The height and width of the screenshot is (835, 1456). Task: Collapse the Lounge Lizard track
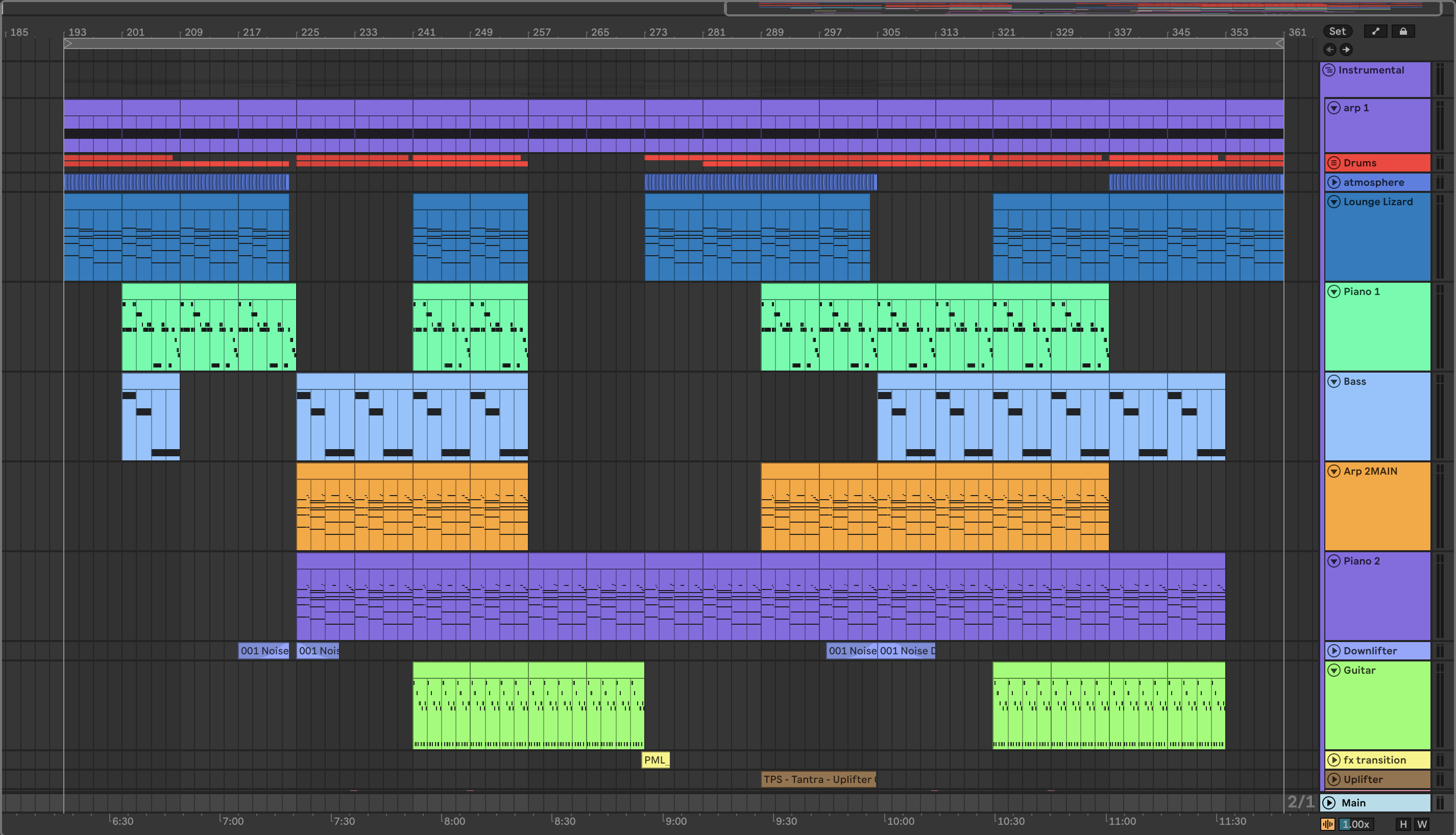pos(1334,202)
